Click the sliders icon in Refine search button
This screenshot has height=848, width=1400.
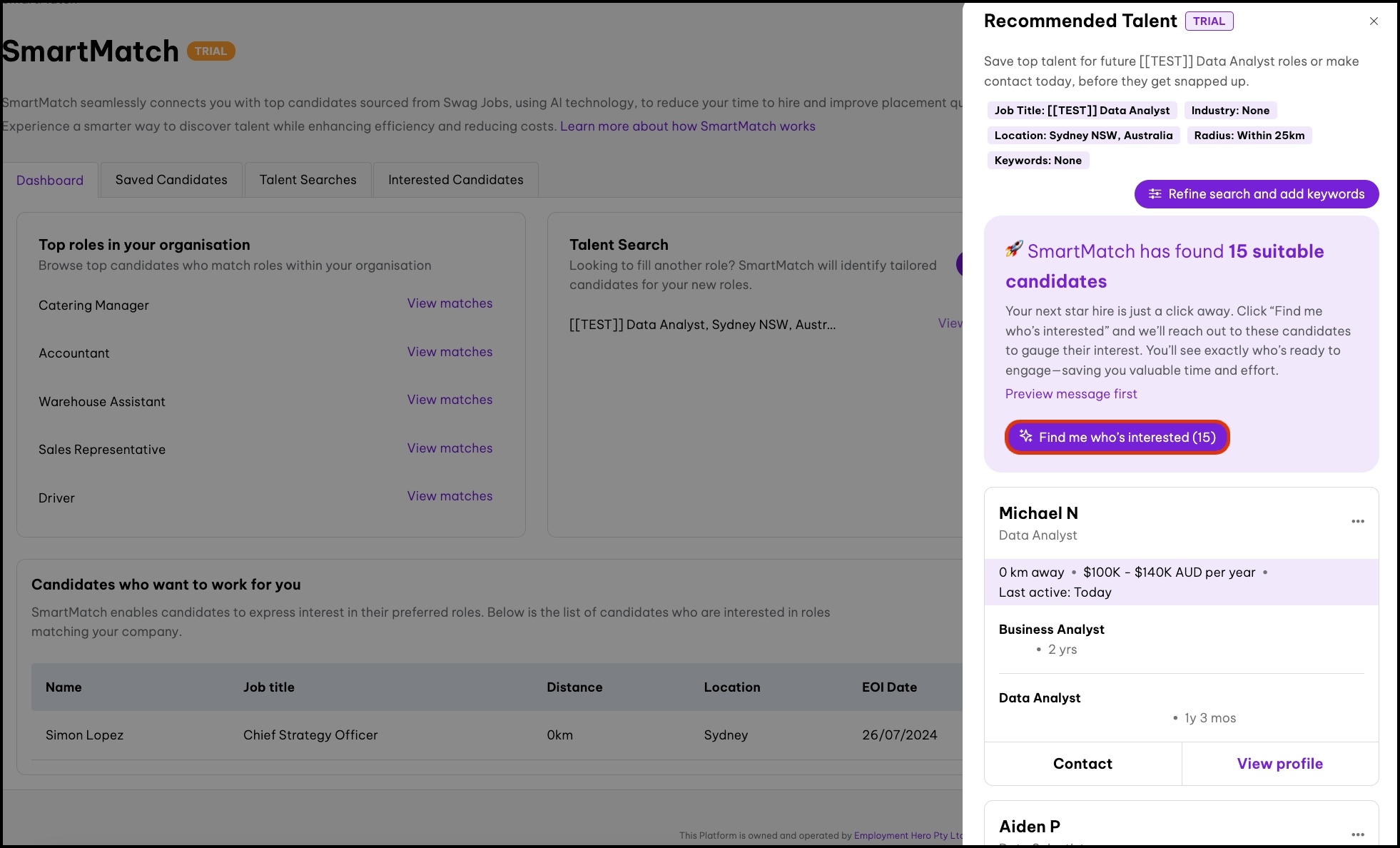pos(1155,194)
